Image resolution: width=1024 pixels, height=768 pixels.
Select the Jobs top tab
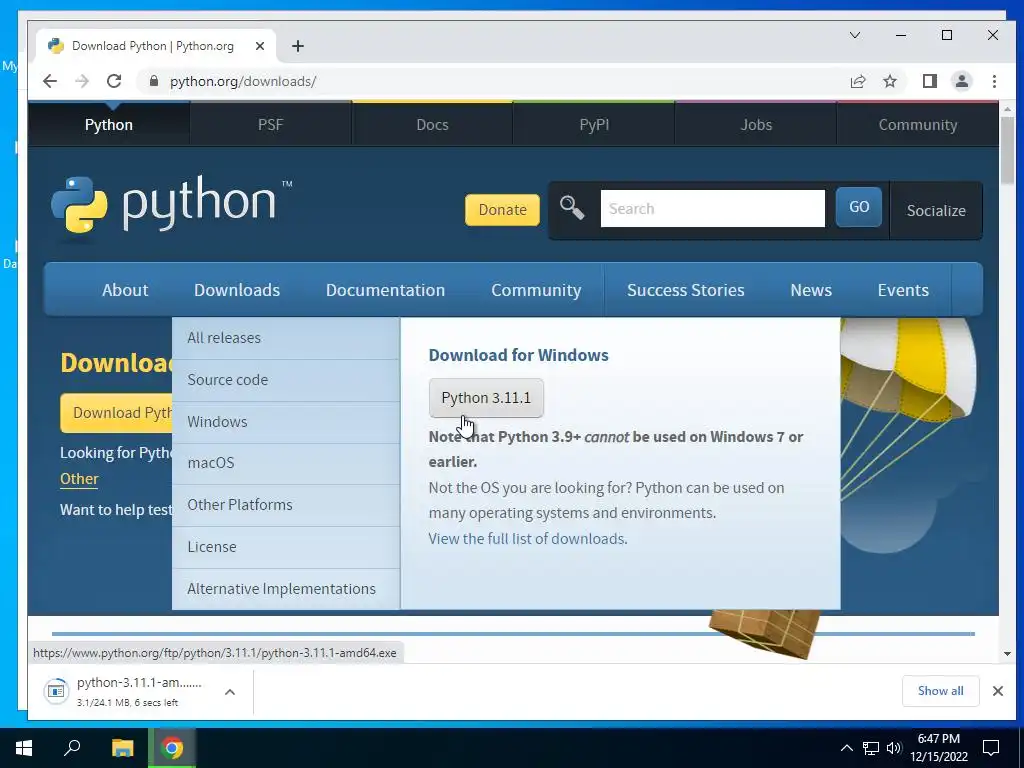tap(756, 125)
